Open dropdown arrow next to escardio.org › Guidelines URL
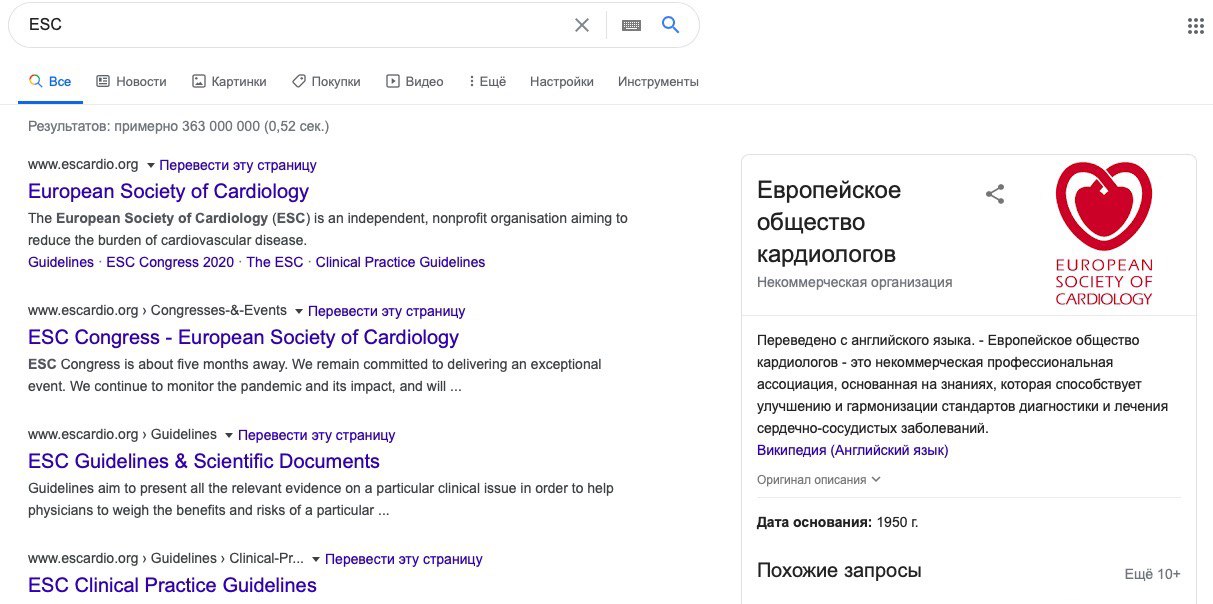This screenshot has width=1213, height=604. (229, 435)
